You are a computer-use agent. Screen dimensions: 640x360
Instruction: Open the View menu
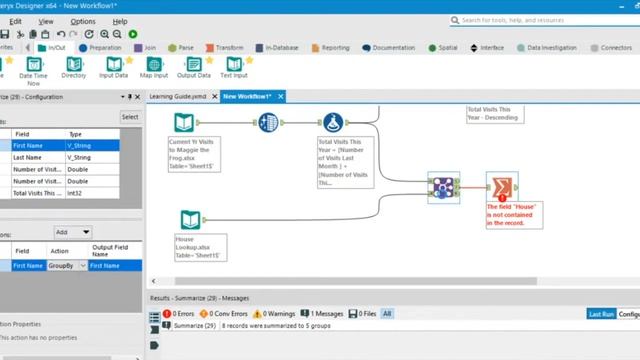(x=46, y=21)
